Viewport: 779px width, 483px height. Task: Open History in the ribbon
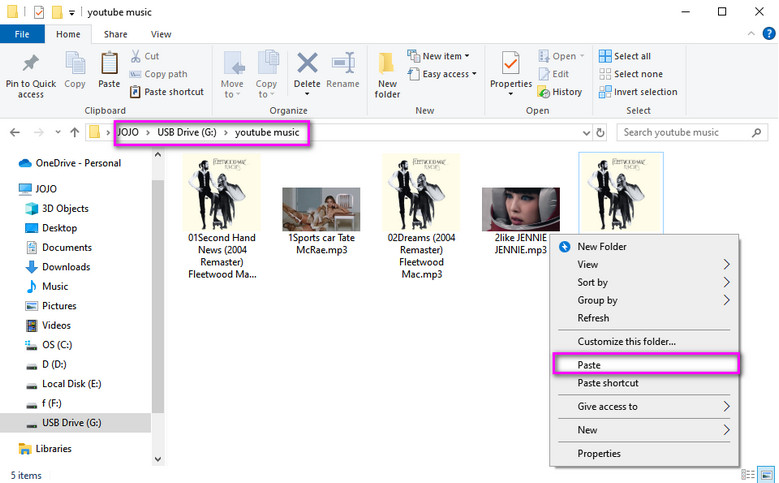click(560, 92)
